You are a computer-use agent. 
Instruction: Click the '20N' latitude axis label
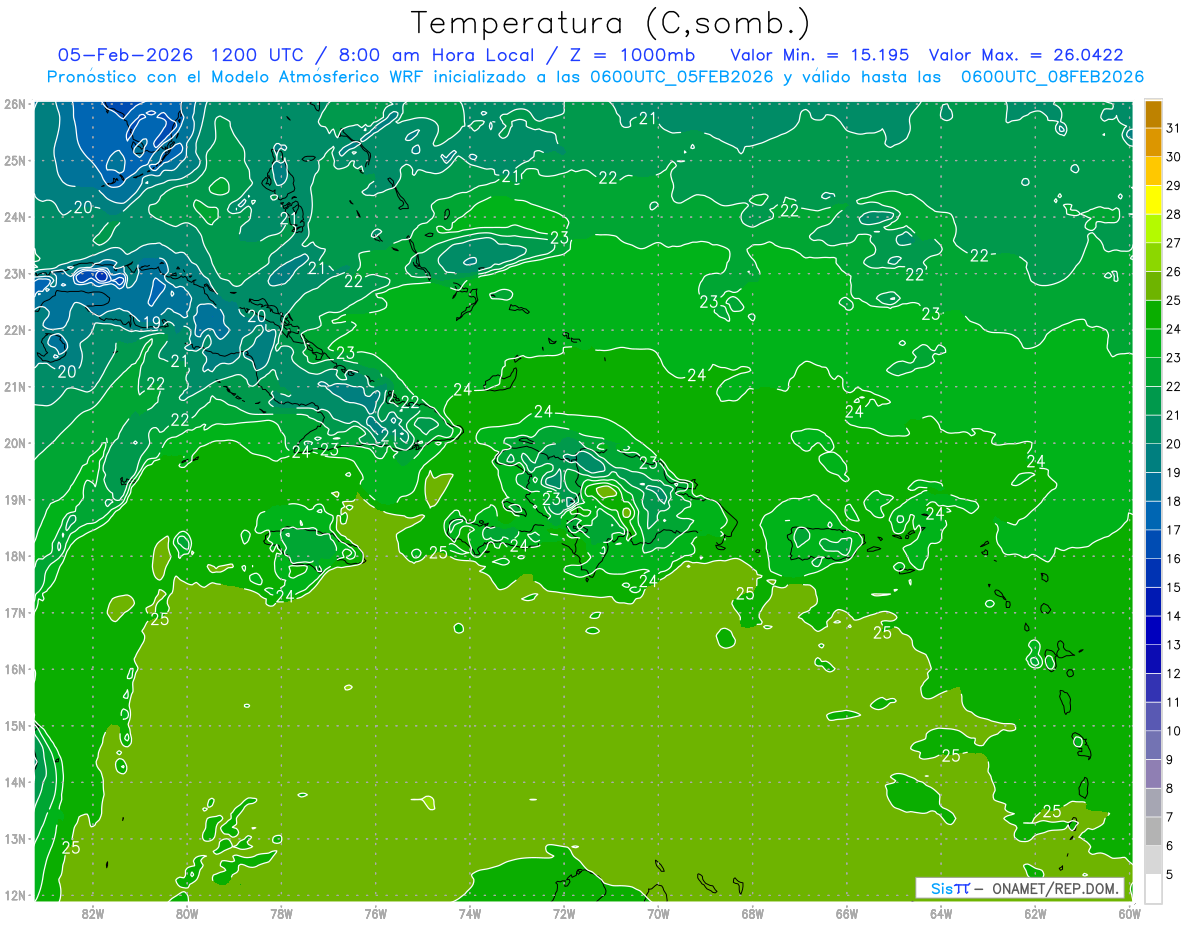tap(15, 443)
